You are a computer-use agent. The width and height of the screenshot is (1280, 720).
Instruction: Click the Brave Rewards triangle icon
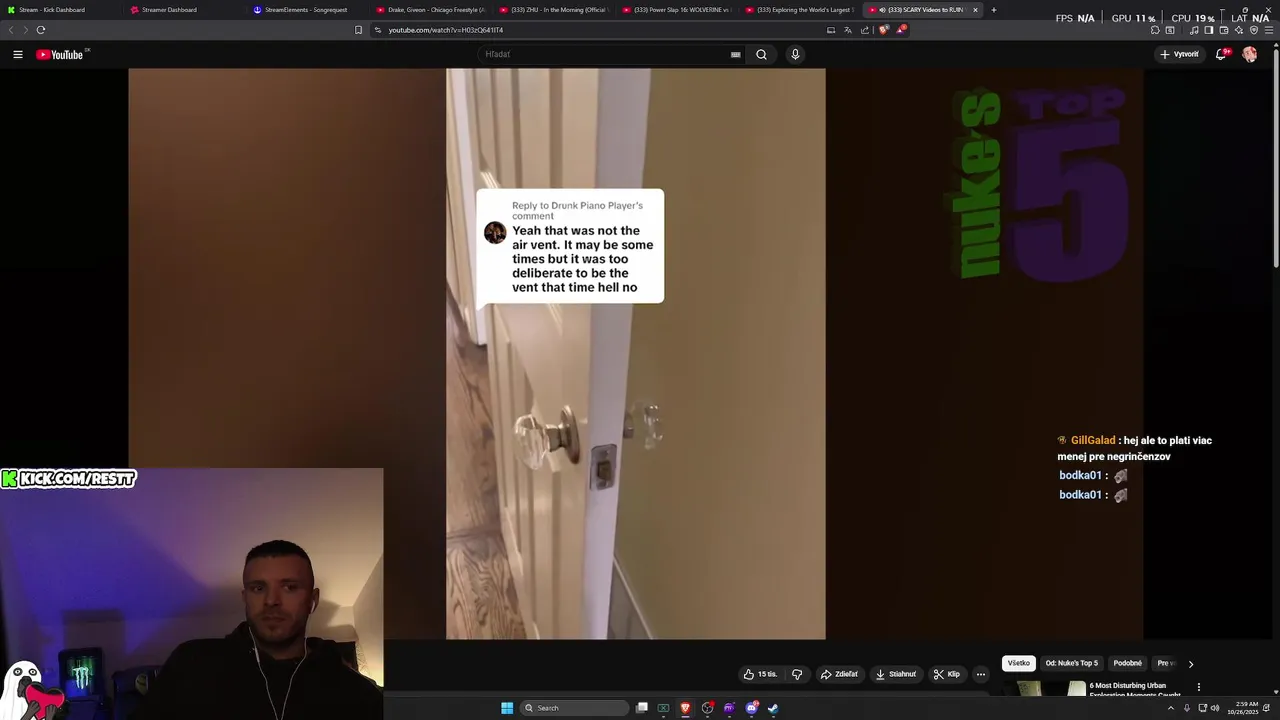[900, 30]
